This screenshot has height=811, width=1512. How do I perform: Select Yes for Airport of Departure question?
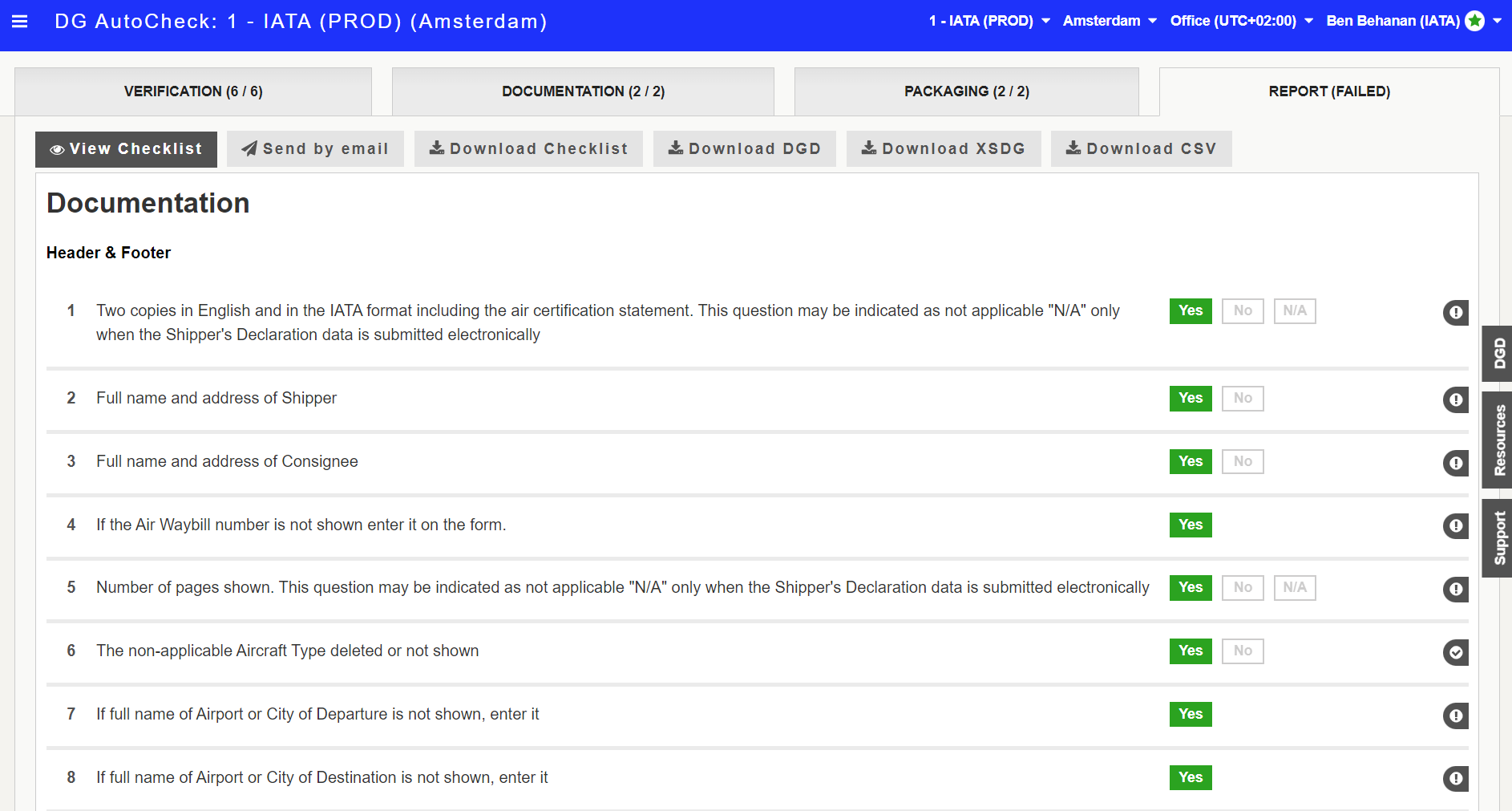tap(1191, 715)
